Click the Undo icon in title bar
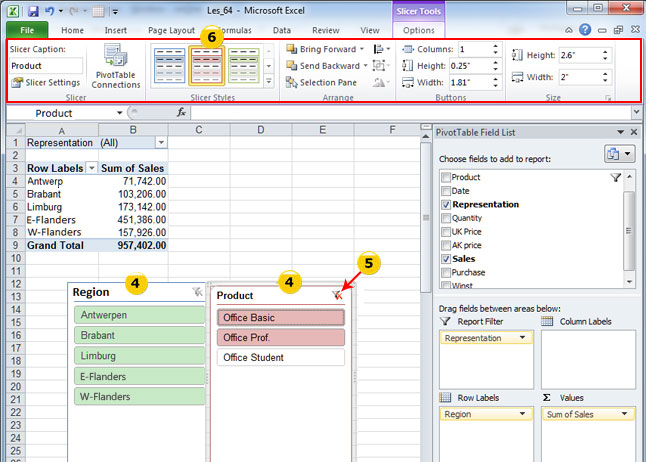This screenshot has height=462, width=646. coord(49,11)
